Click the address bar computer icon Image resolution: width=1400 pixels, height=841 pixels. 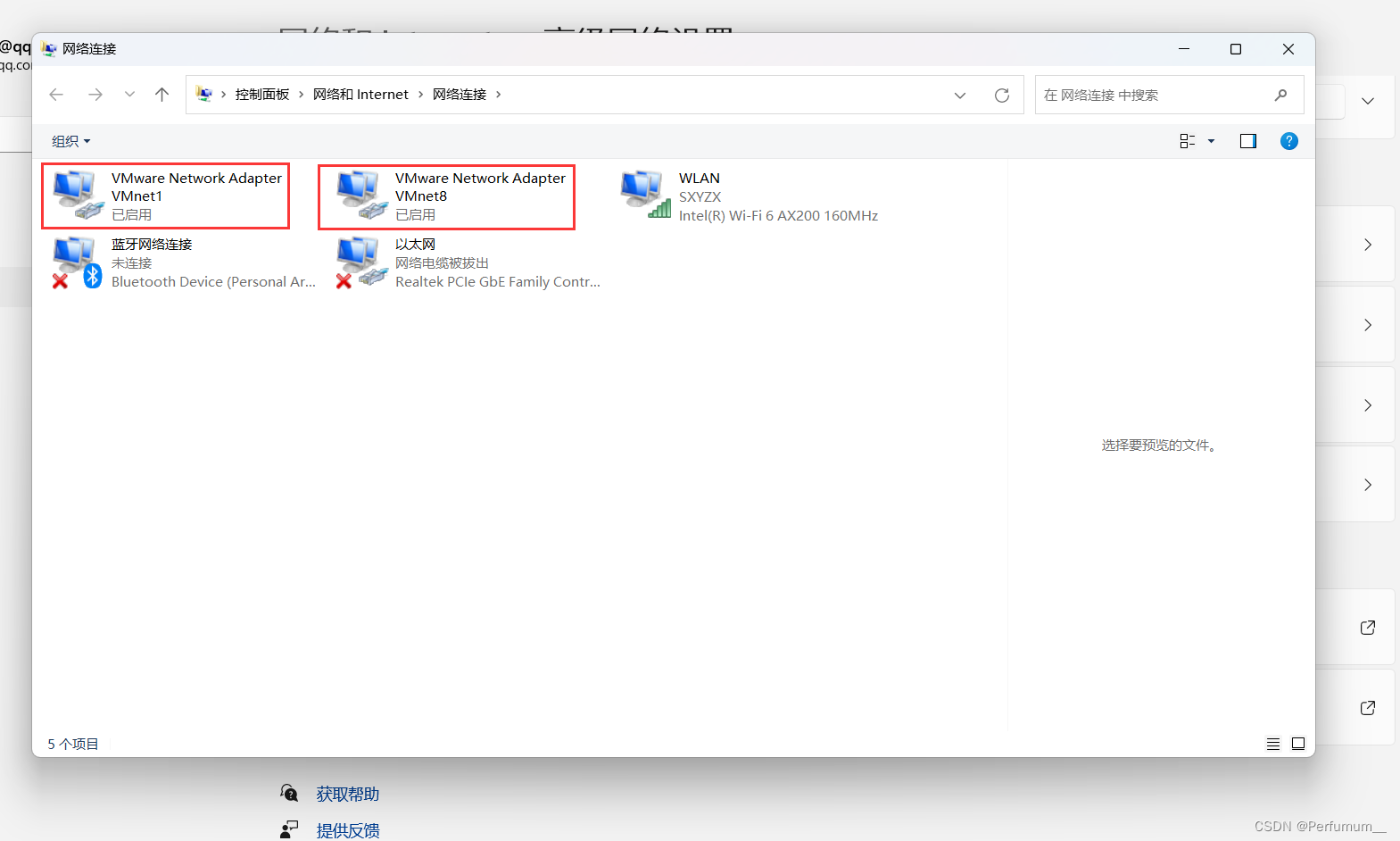204,94
